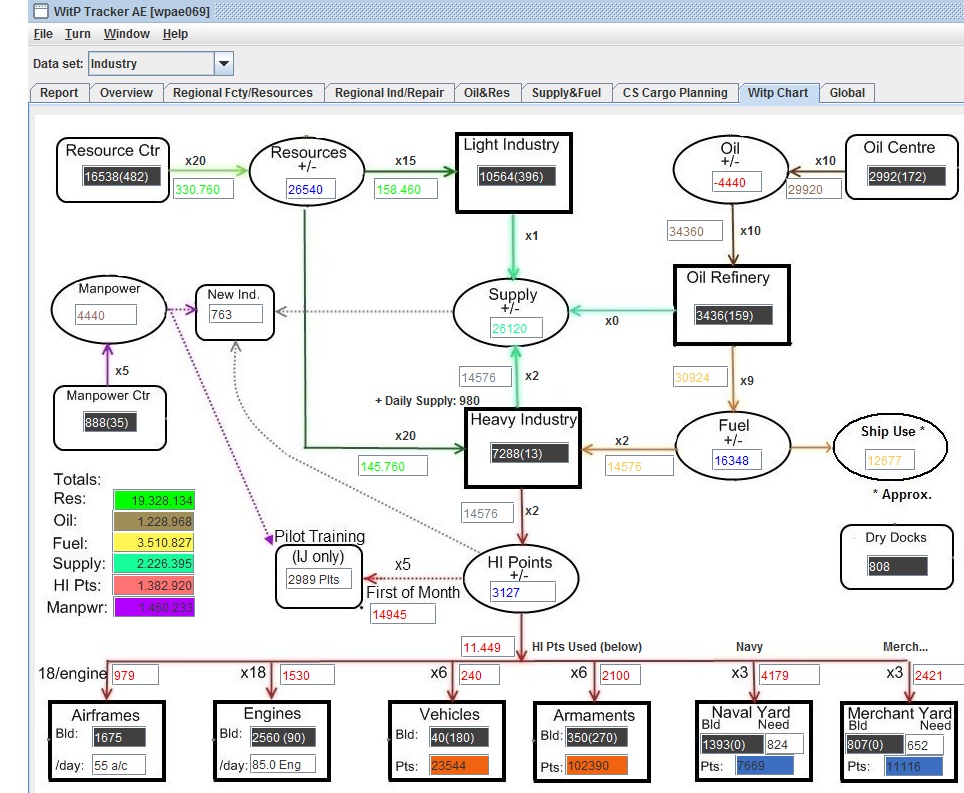Click the yellow Fuel total swatch
Screen dimensions: 964x793
[154, 542]
